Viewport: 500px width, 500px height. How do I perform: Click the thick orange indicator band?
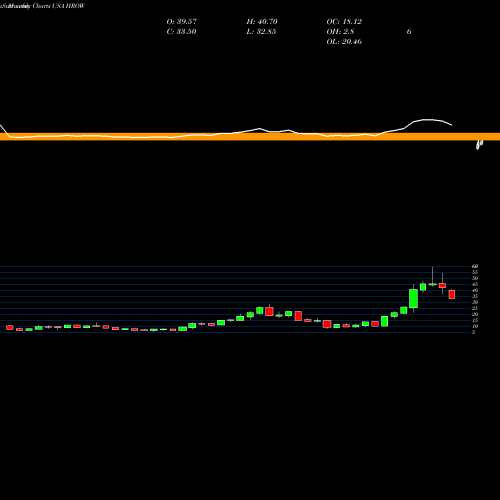(250, 136)
